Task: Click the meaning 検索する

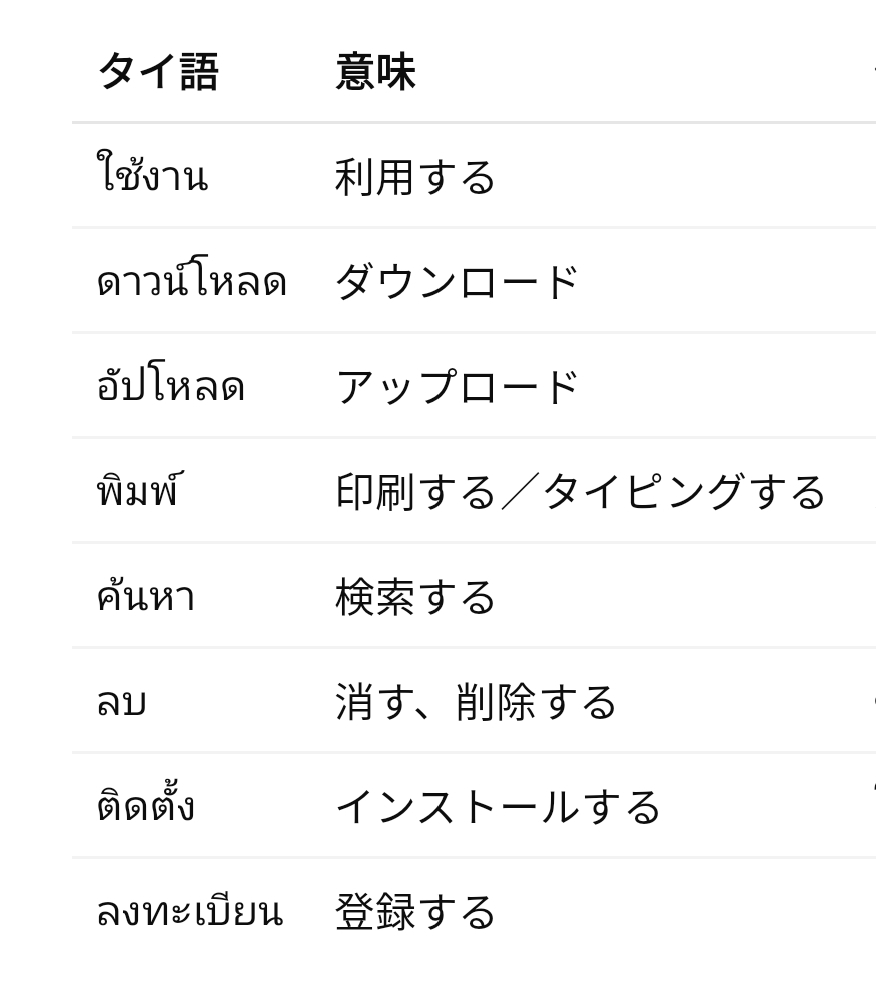Action: 415,597
